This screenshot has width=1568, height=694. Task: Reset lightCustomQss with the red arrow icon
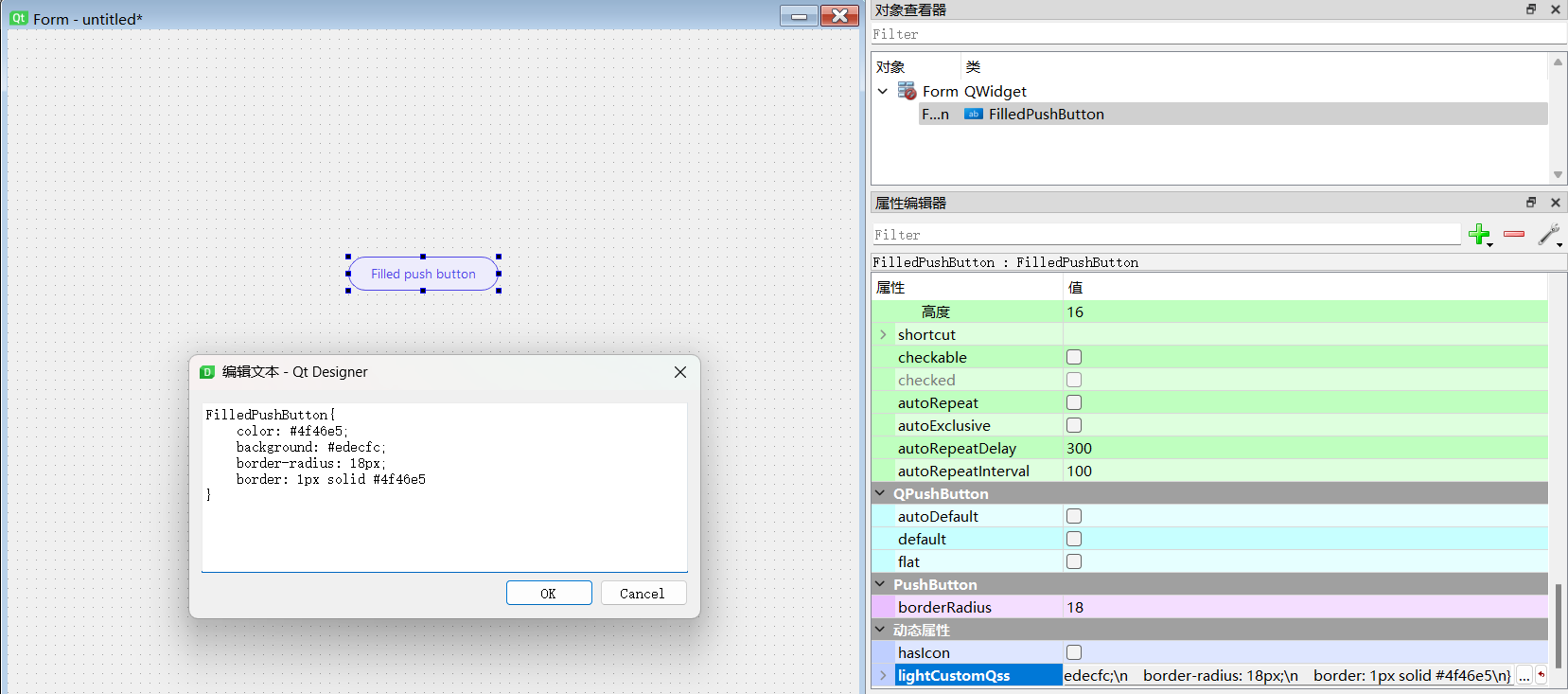click(1541, 675)
